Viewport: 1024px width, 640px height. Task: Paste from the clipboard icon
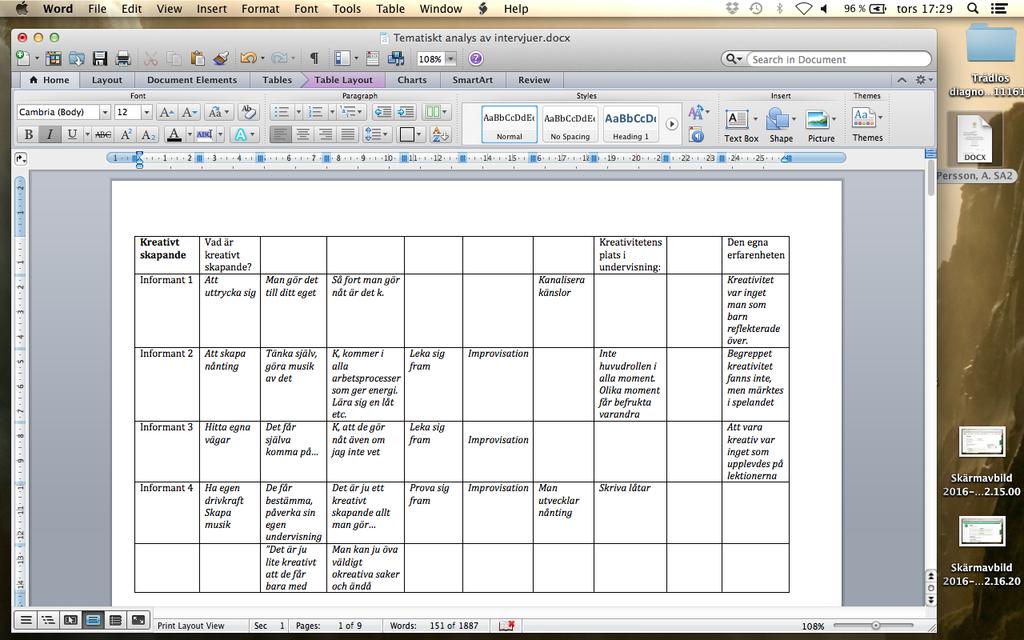[197, 59]
